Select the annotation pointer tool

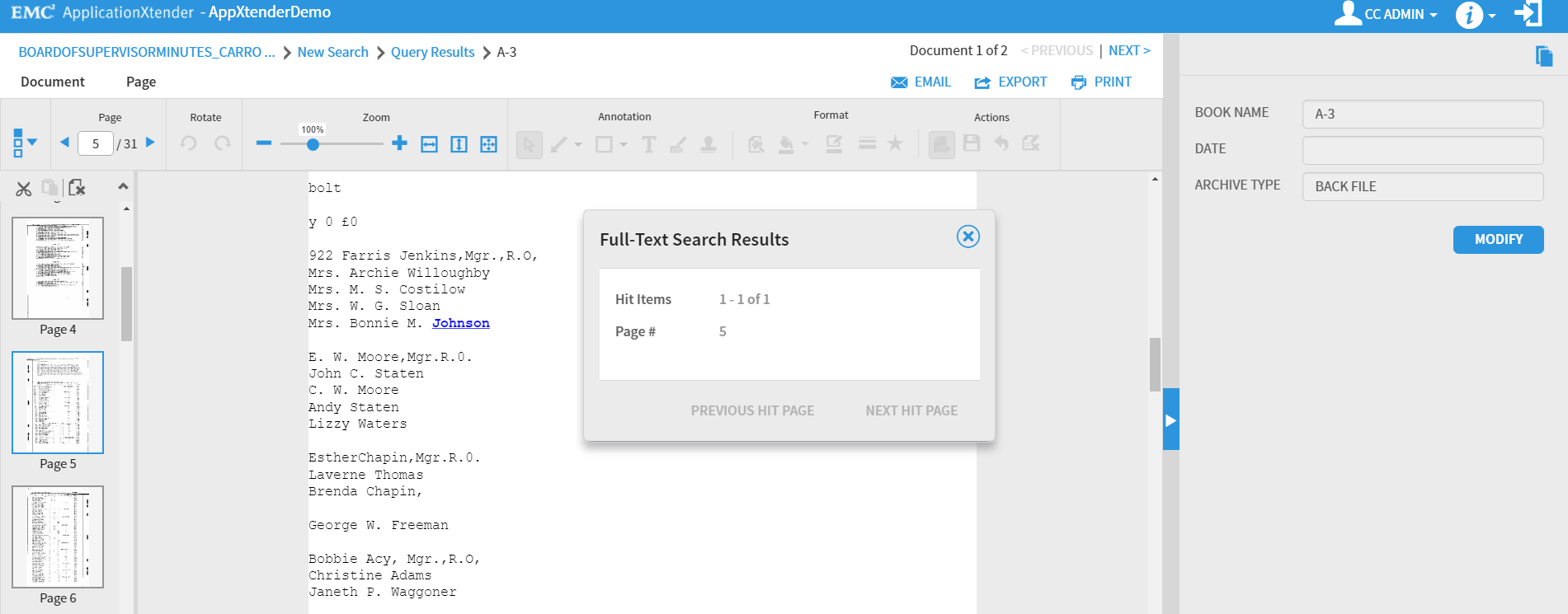click(529, 144)
